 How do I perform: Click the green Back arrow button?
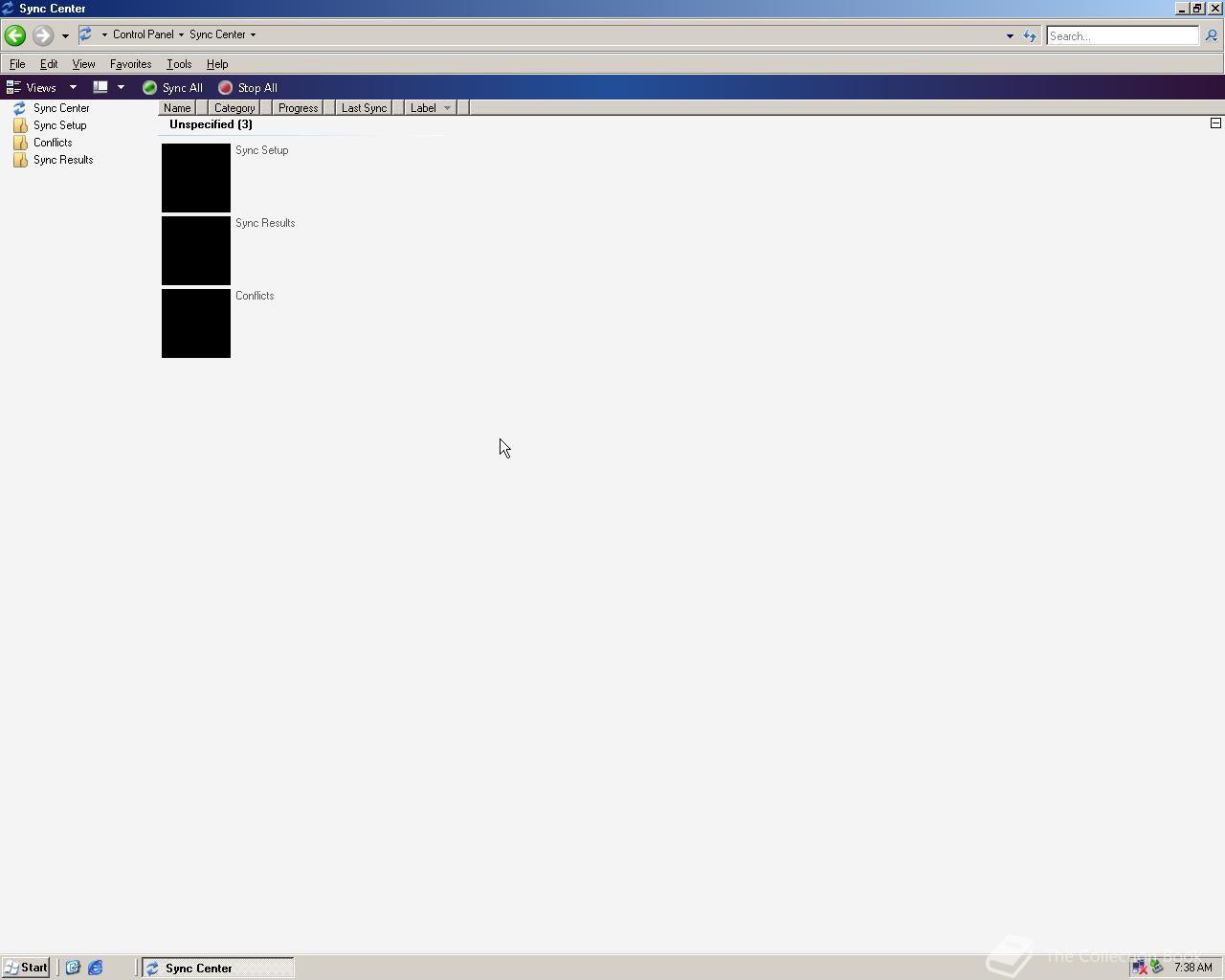click(x=14, y=35)
